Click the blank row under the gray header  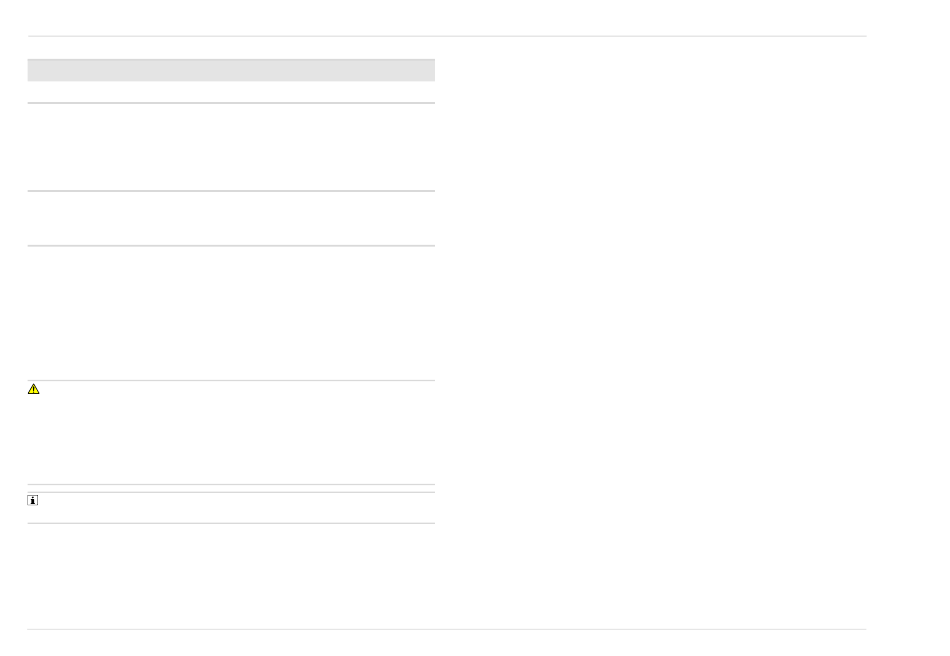coord(231,92)
